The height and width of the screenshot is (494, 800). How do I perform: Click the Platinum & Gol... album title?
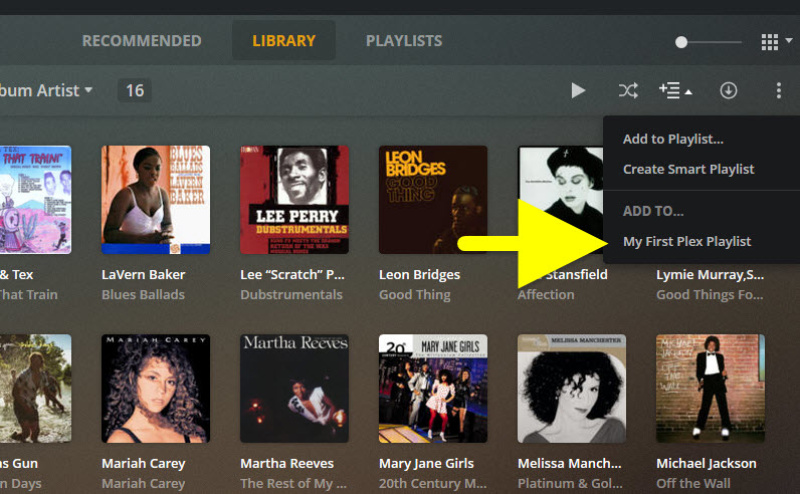click(570, 483)
